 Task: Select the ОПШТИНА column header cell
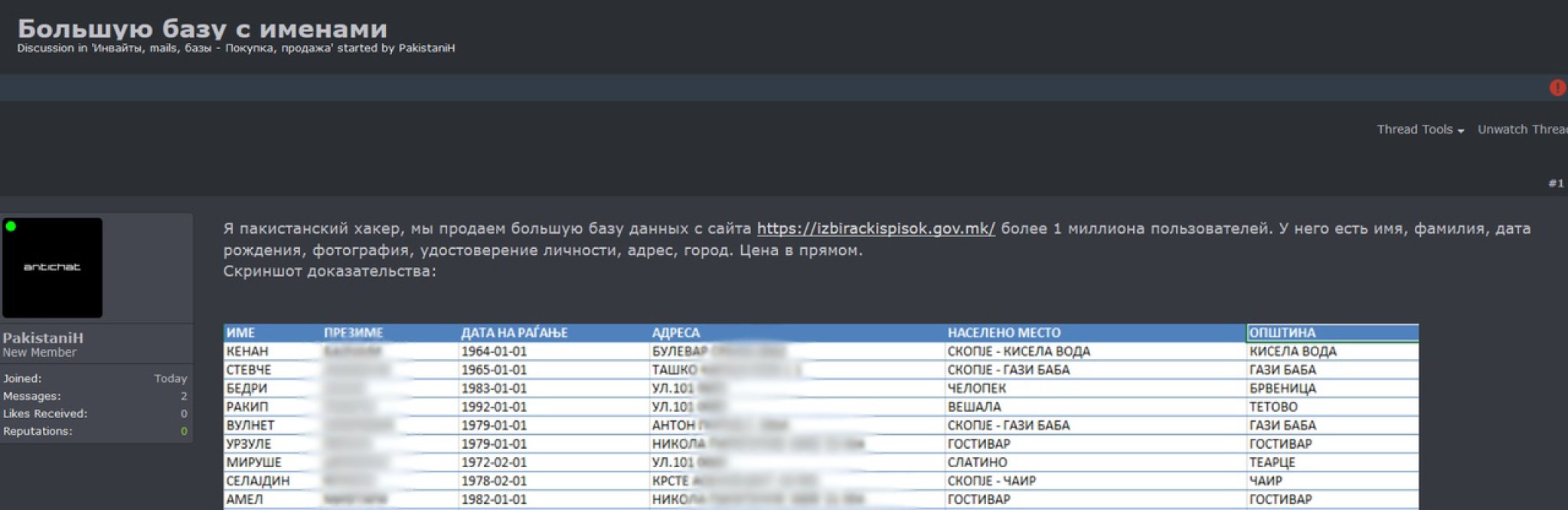coord(1331,332)
